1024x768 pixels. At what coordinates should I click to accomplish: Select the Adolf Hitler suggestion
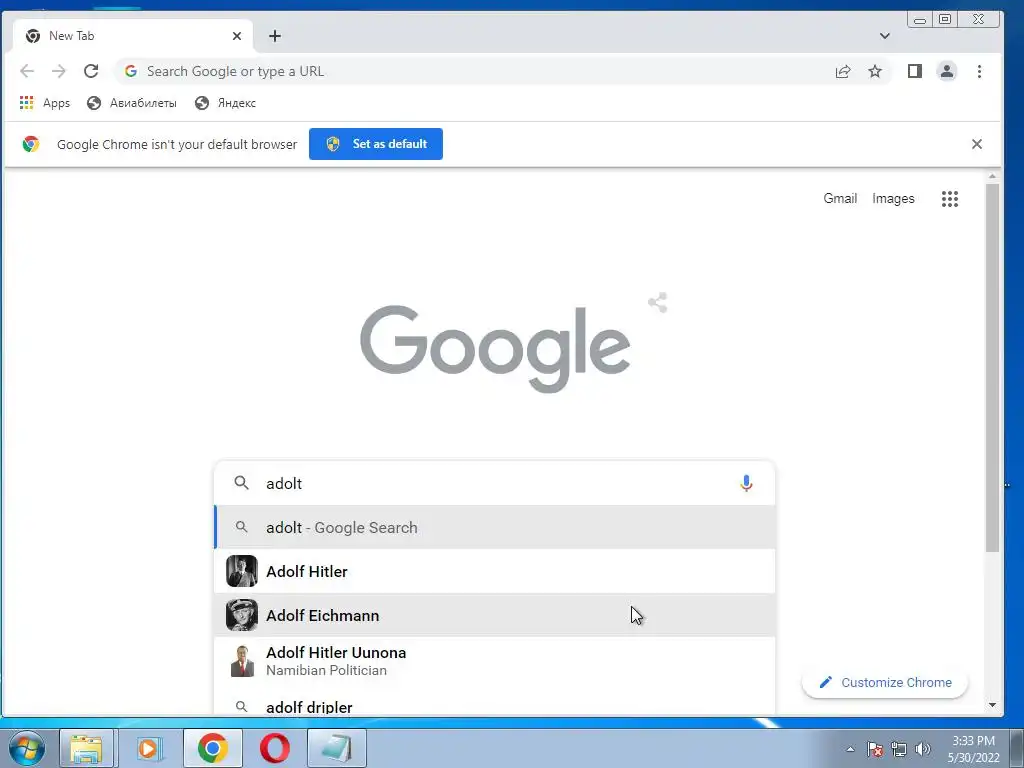(494, 571)
